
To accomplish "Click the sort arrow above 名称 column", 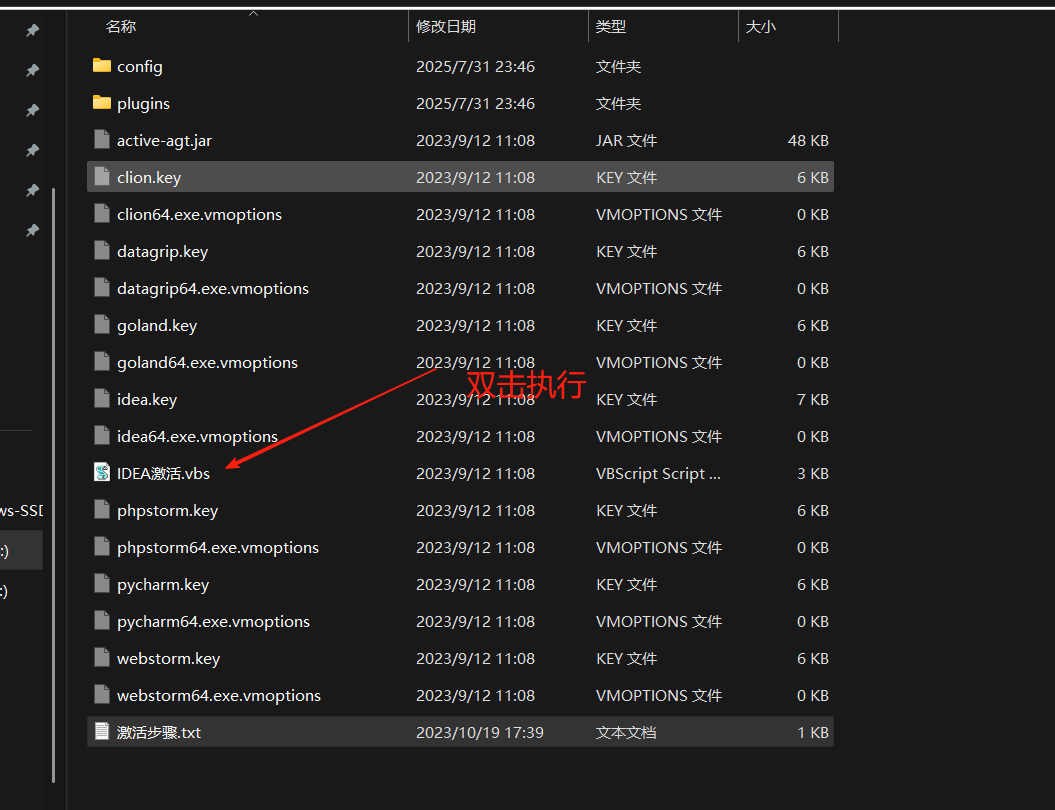I will point(254,13).
